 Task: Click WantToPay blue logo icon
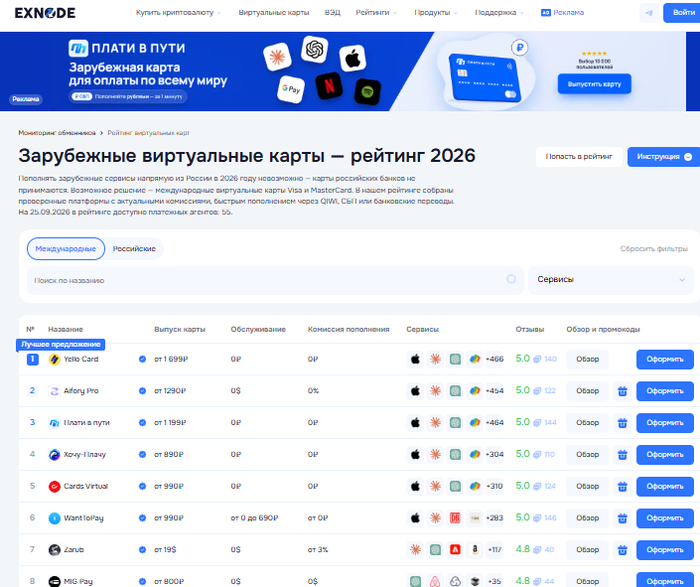[x=54, y=518]
